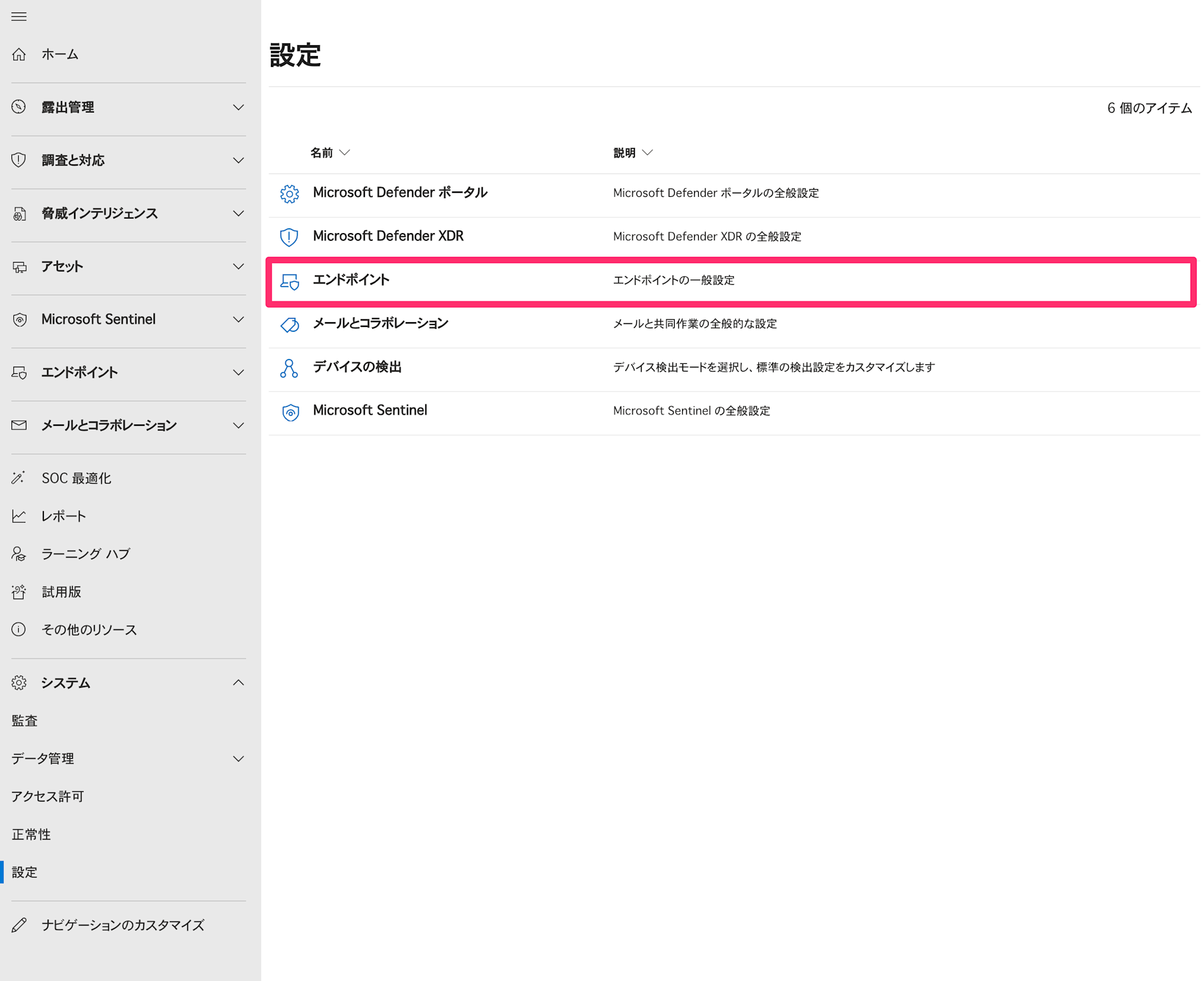Click the 露出管理 gauge icon
The width and height of the screenshot is (1204, 981).
click(19, 107)
